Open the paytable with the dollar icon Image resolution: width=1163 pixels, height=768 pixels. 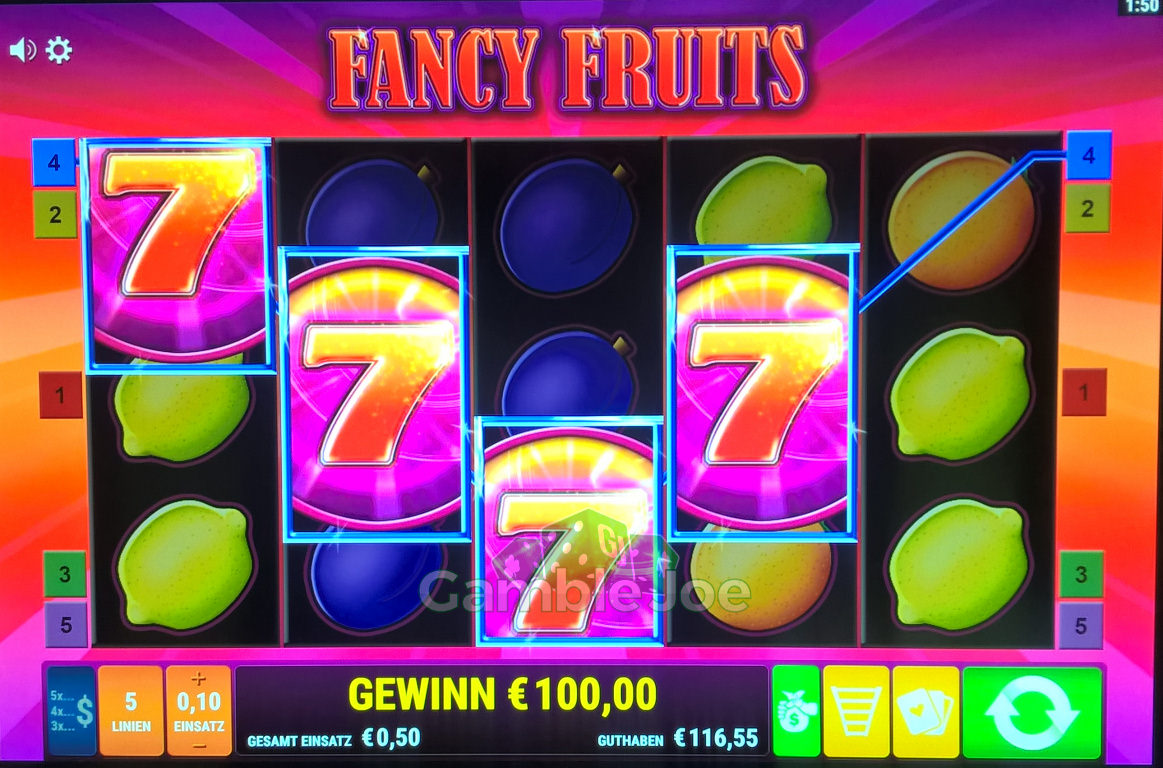(71, 711)
